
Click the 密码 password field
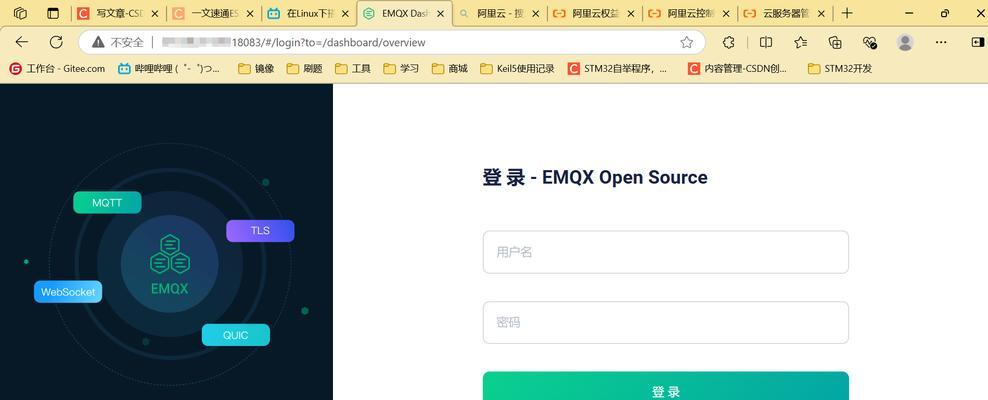[665, 323]
